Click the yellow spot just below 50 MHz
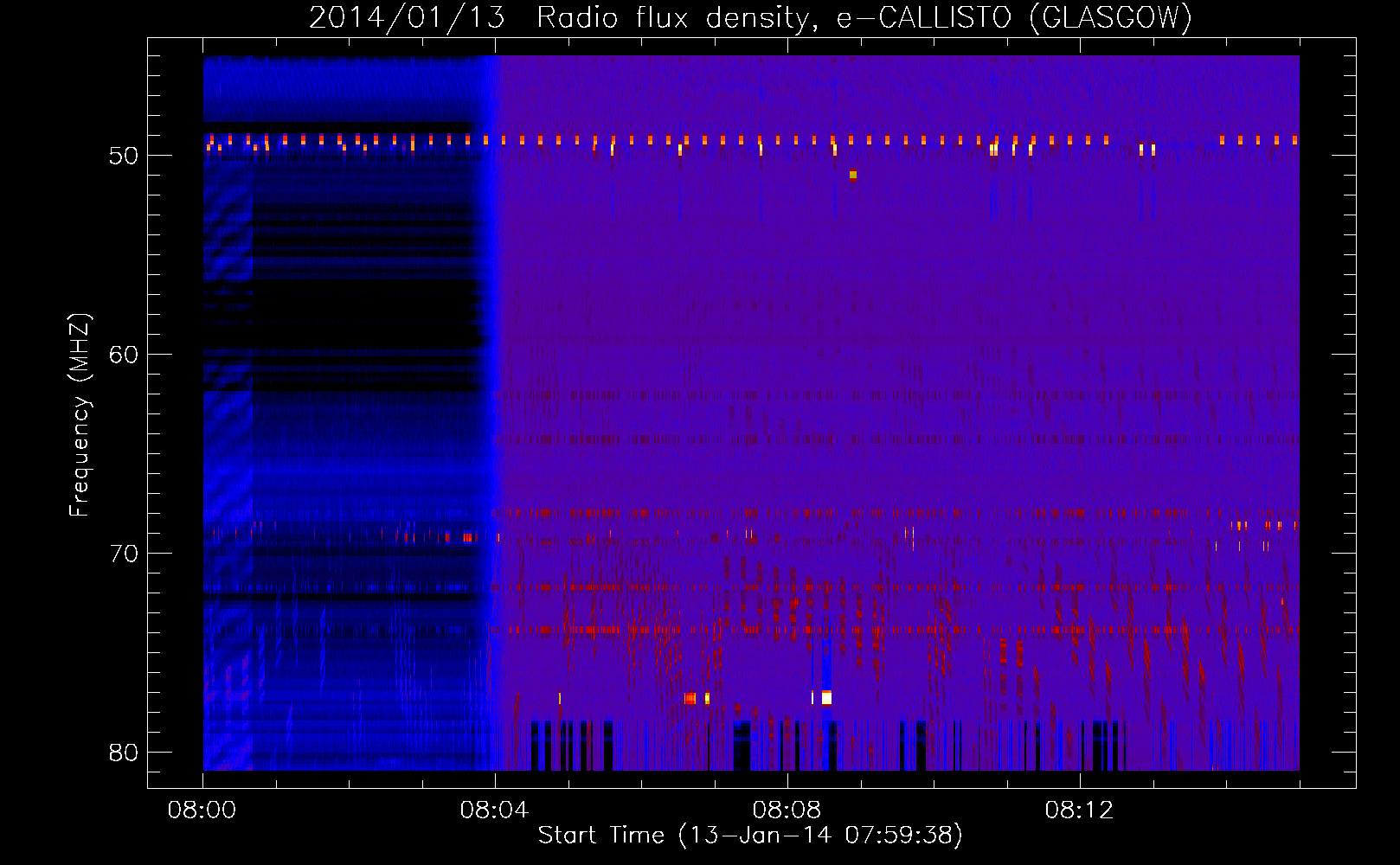1400x865 pixels. click(x=853, y=175)
